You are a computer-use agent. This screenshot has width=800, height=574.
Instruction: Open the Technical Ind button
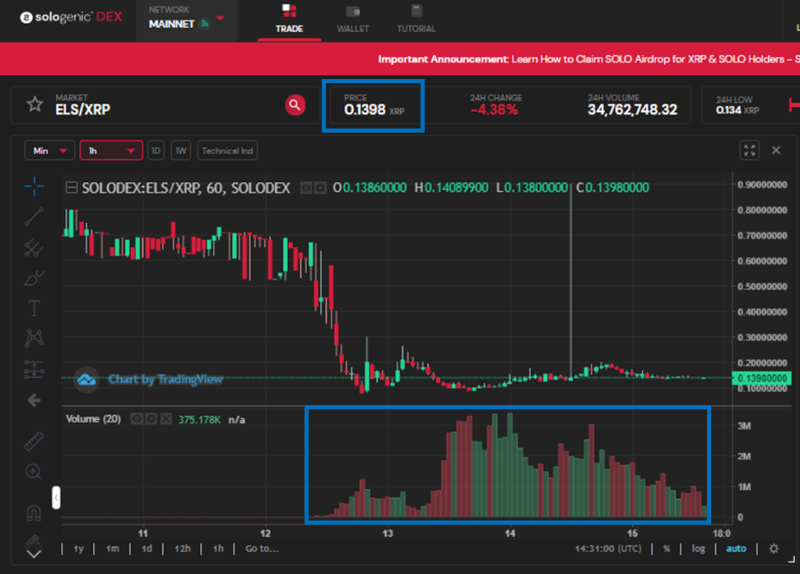point(227,151)
